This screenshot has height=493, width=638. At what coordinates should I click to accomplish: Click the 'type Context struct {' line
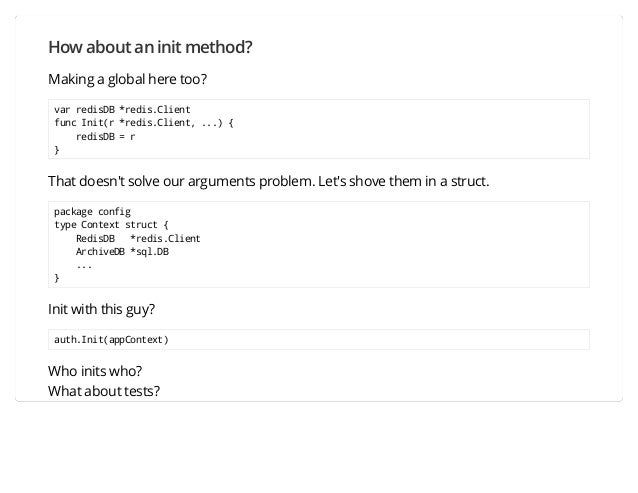click(111, 225)
